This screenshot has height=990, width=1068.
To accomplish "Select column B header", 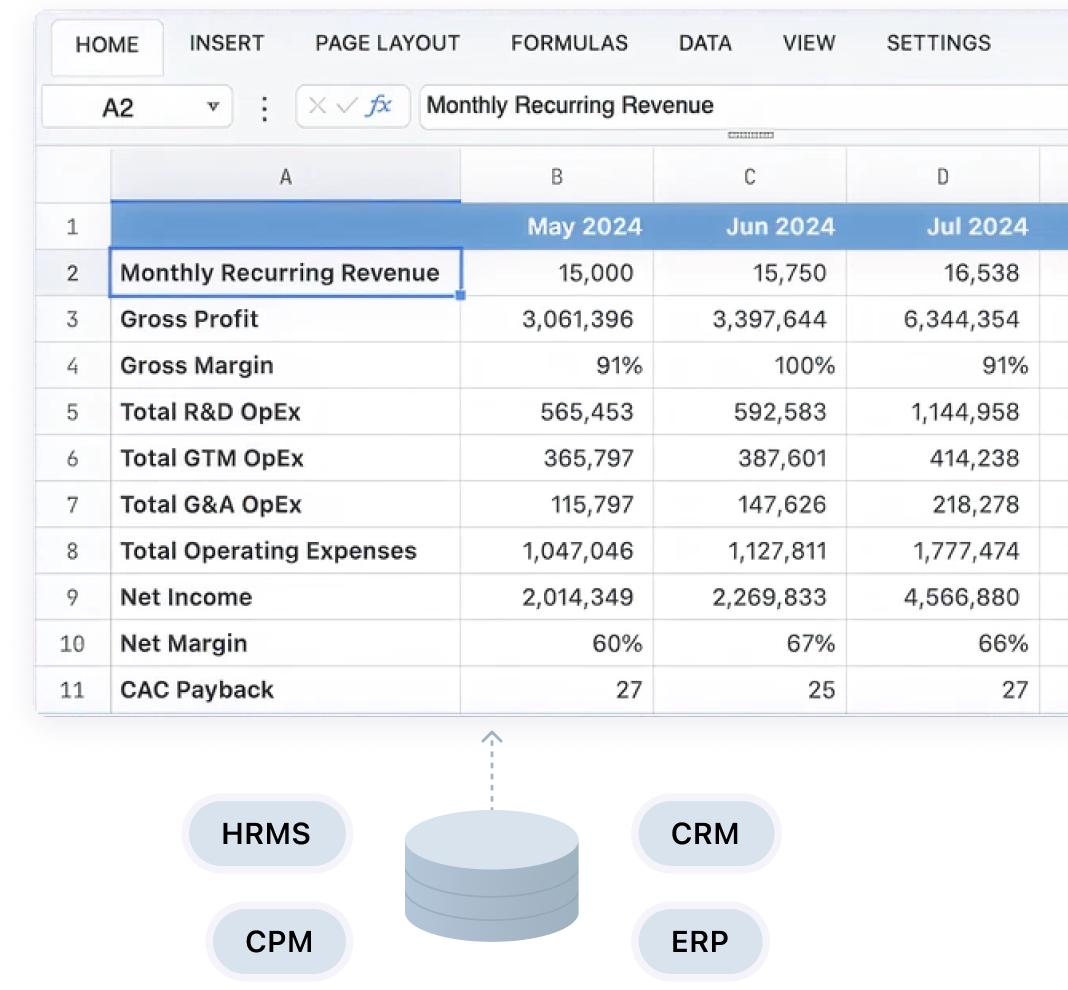I will [557, 177].
